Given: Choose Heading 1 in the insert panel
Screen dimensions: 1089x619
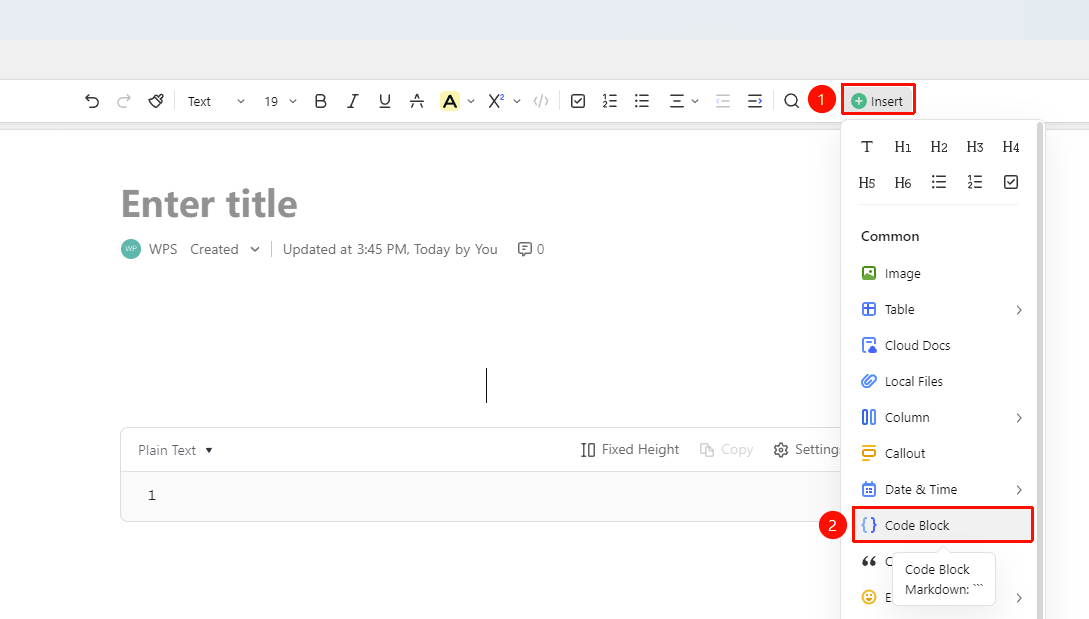Looking at the screenshot, I should tap(903, 147).
